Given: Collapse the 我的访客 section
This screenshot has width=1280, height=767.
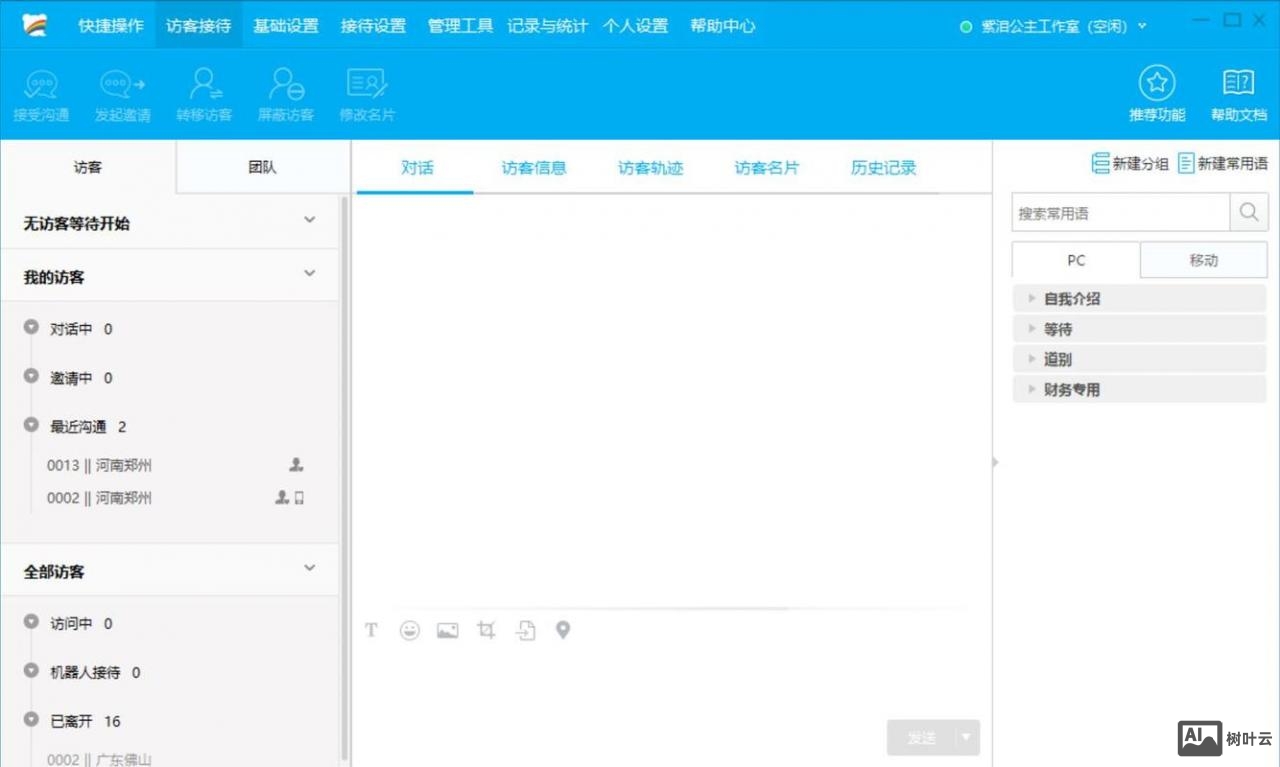Looking at the screenshot, I should point(309,275).
